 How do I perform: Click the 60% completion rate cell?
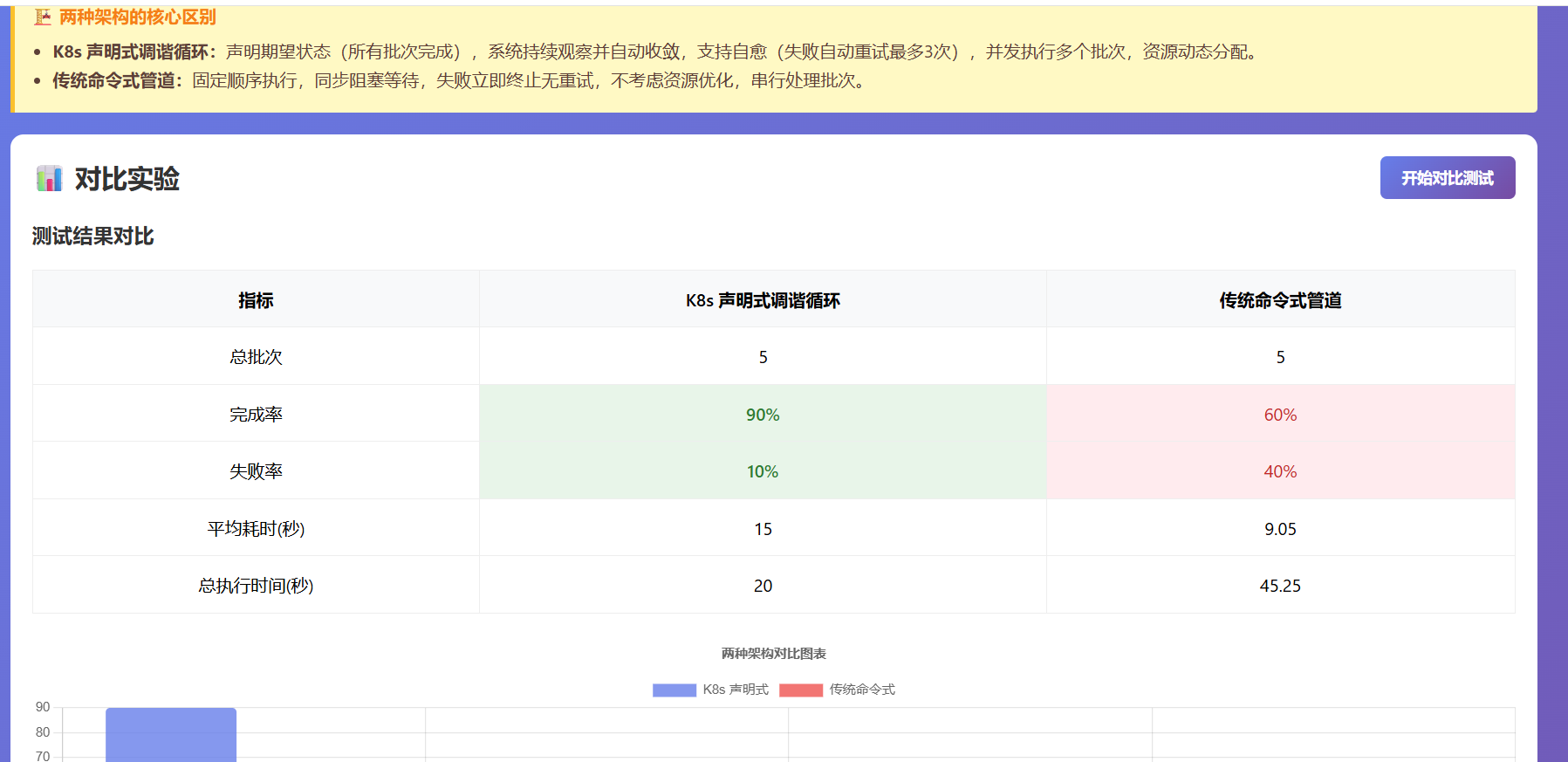point(1280,415)
